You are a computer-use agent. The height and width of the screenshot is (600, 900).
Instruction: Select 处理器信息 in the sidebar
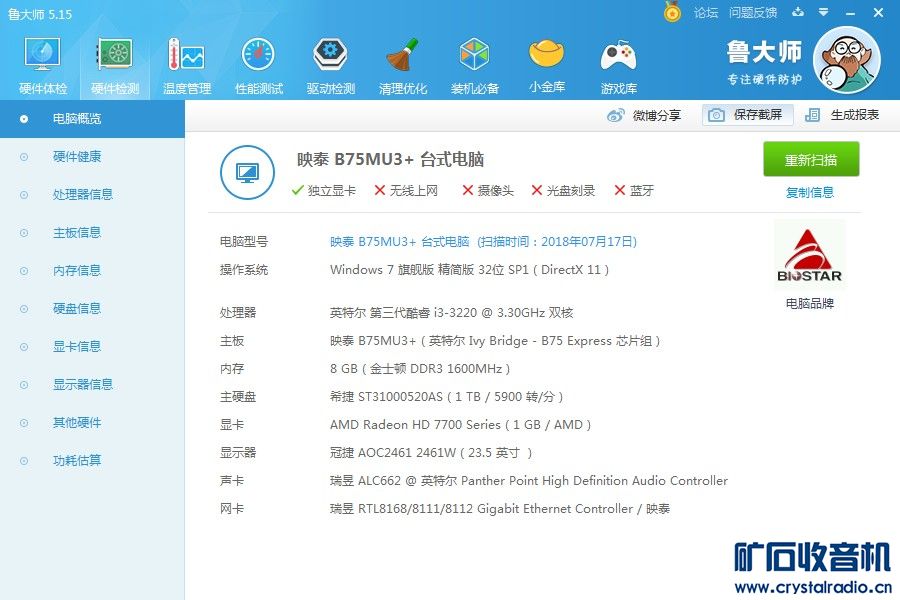tap(83, 195)
